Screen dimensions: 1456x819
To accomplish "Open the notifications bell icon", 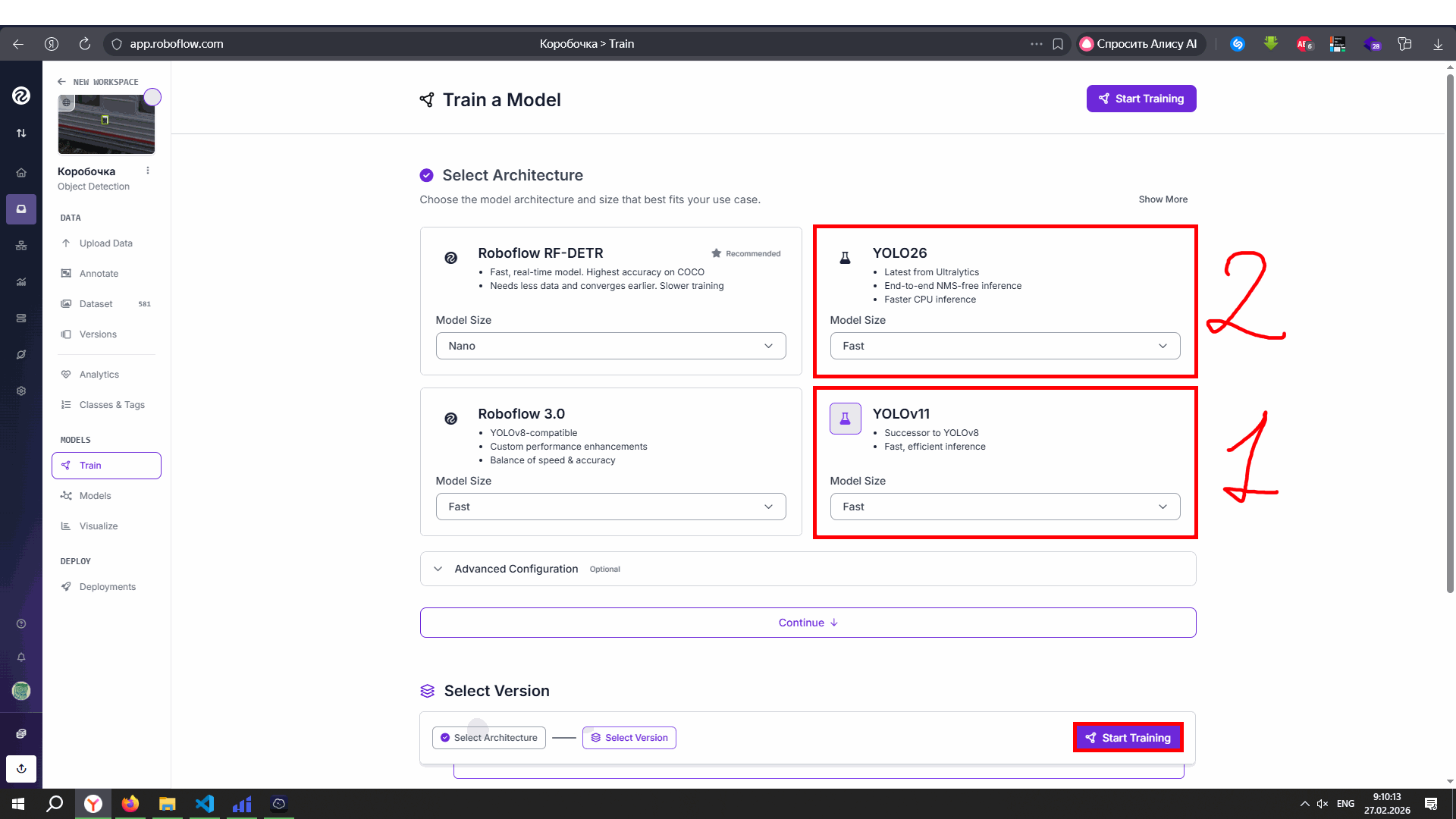I will (21, 657).
